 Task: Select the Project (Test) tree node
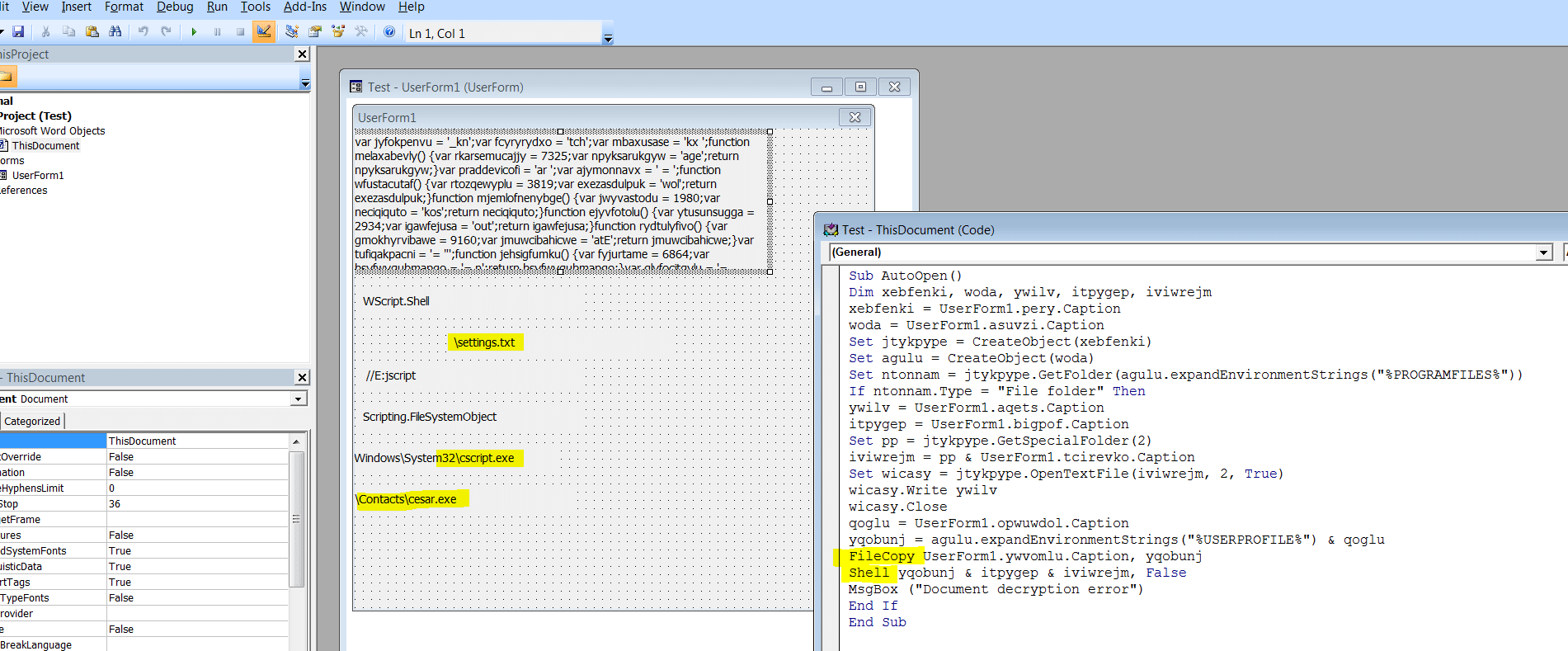35,116
